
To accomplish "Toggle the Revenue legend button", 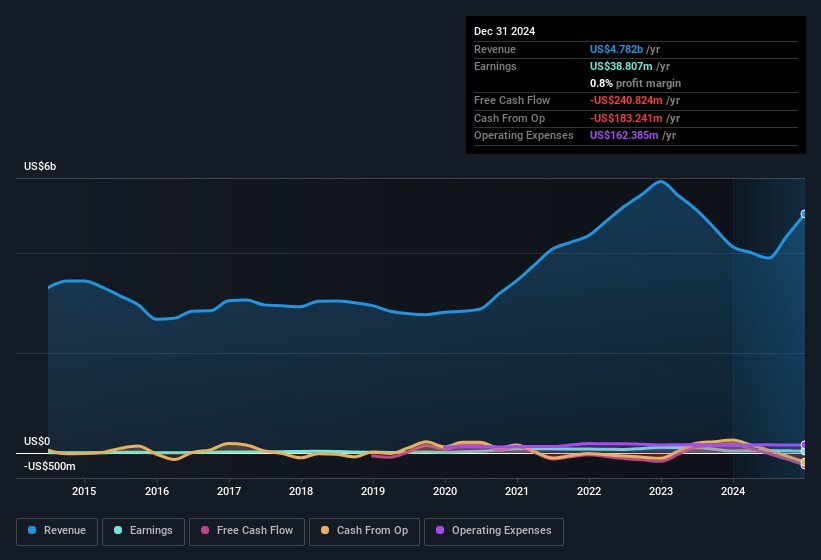I will pyautogui.click(x=57, y=531).
